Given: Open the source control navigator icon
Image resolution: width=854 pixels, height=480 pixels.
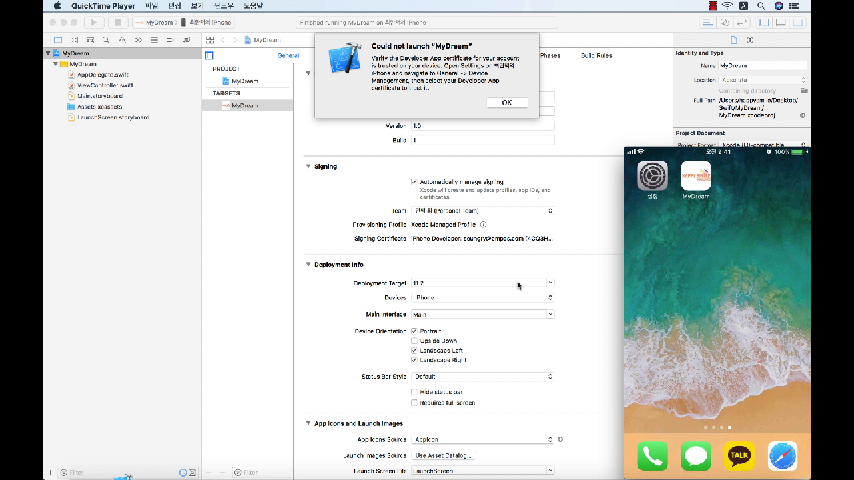Looking at the screenshot, I should point(75,40).
